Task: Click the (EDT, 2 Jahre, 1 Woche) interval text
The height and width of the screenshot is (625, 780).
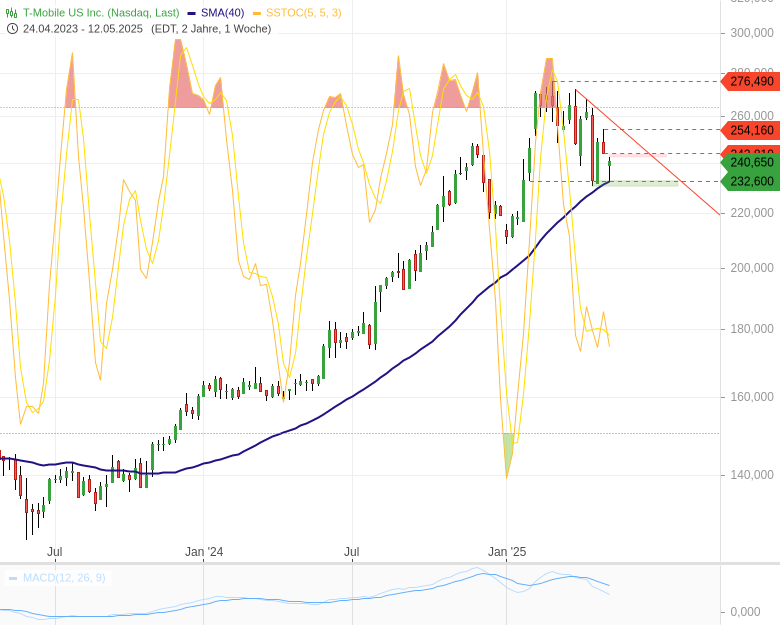Action: coord(211,29)
